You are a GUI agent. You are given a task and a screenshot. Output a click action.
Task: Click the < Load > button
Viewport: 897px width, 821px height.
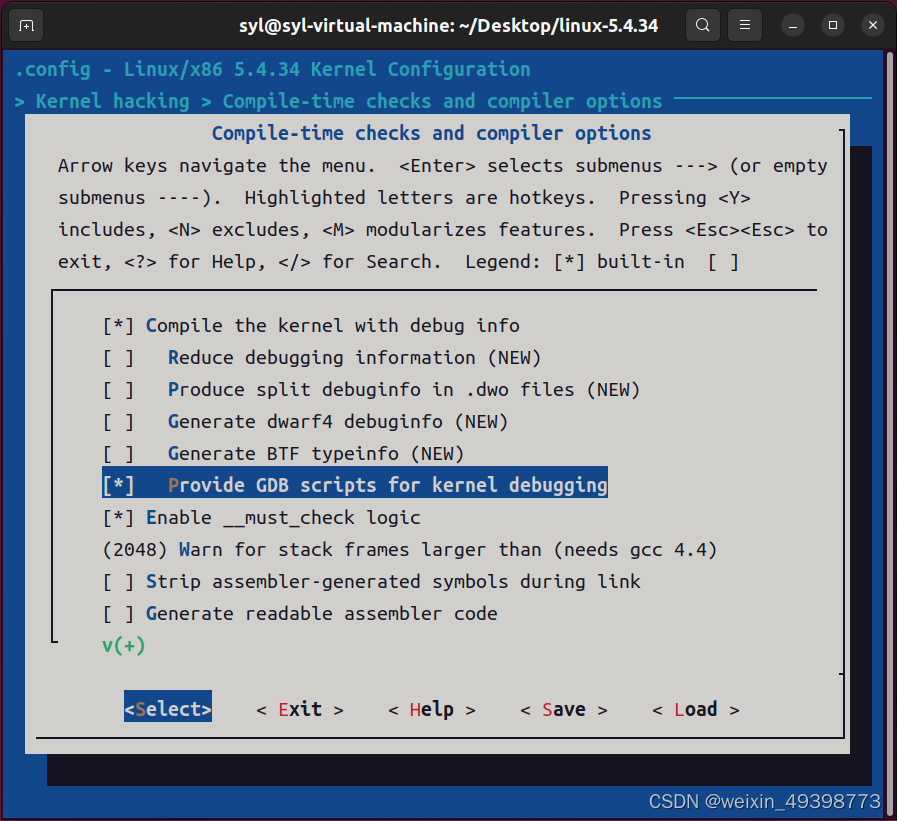[x=696, y=709]
